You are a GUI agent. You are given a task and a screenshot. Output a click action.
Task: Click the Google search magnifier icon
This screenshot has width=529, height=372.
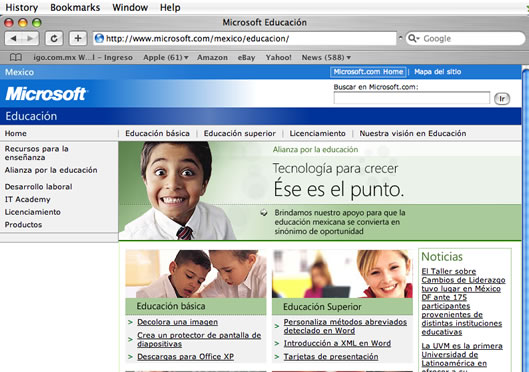point(412,38)
